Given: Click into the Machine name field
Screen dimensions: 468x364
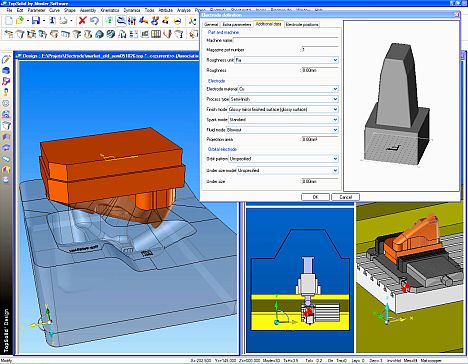Looking at the screenshot, I should 285,40.
